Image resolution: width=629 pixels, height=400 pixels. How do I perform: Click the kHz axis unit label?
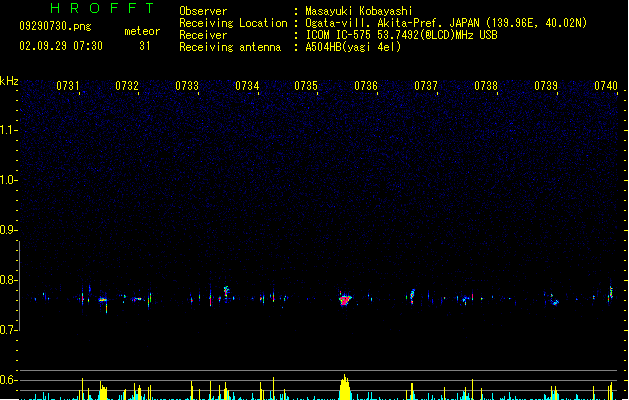click(9, 81)
